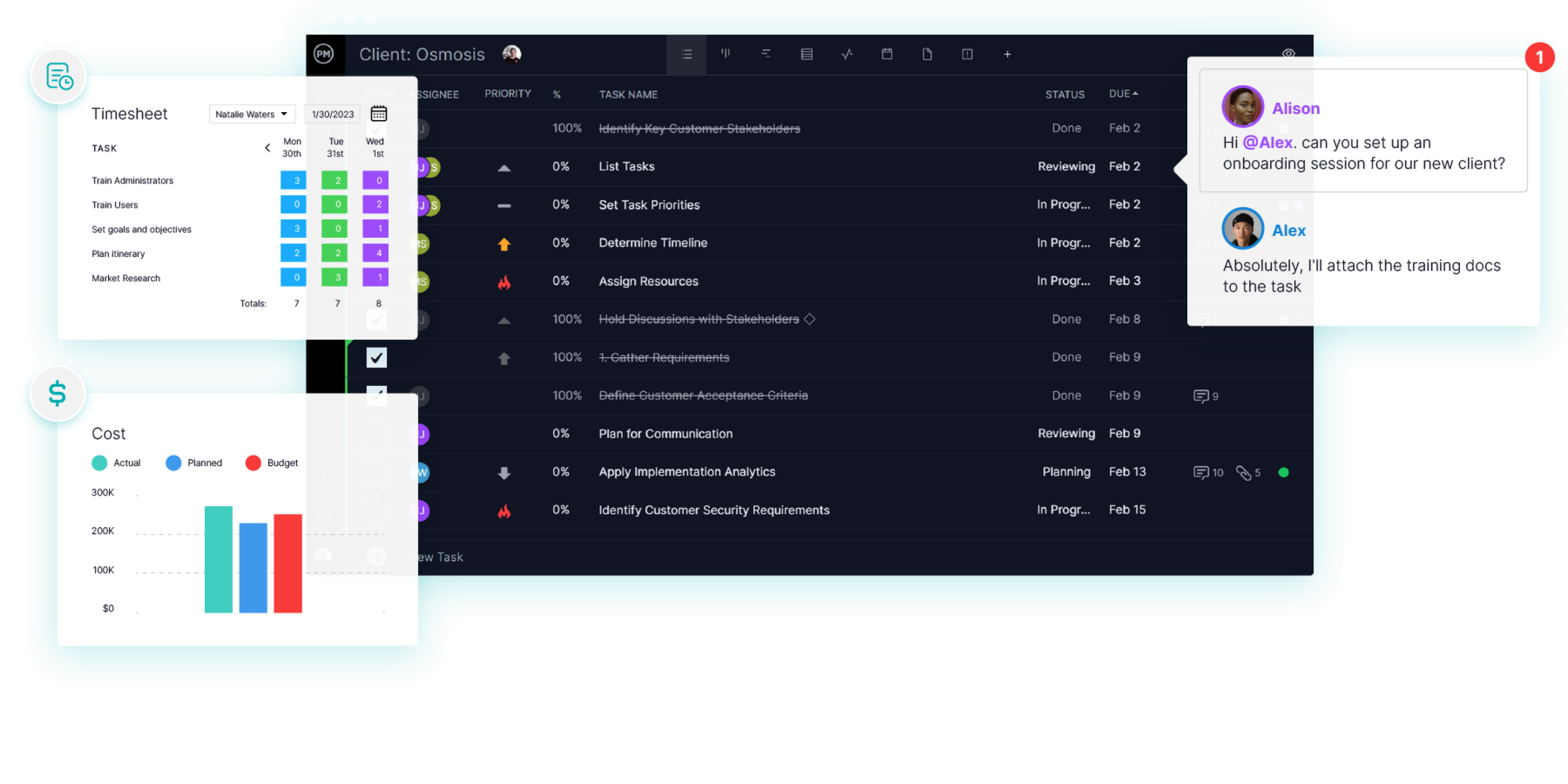Click the Timesheet clock document icon
The width and height of the screenshot is (1568, 784).
tap(59, 76)
